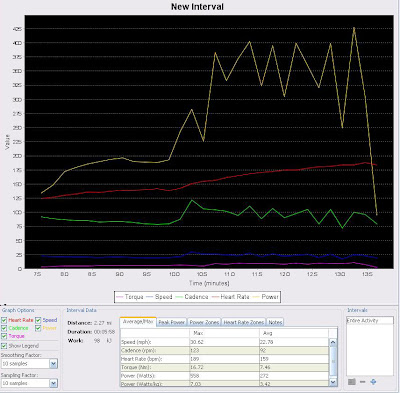Click the New Interval chart title
400x393 pixels.
point(197,7)
